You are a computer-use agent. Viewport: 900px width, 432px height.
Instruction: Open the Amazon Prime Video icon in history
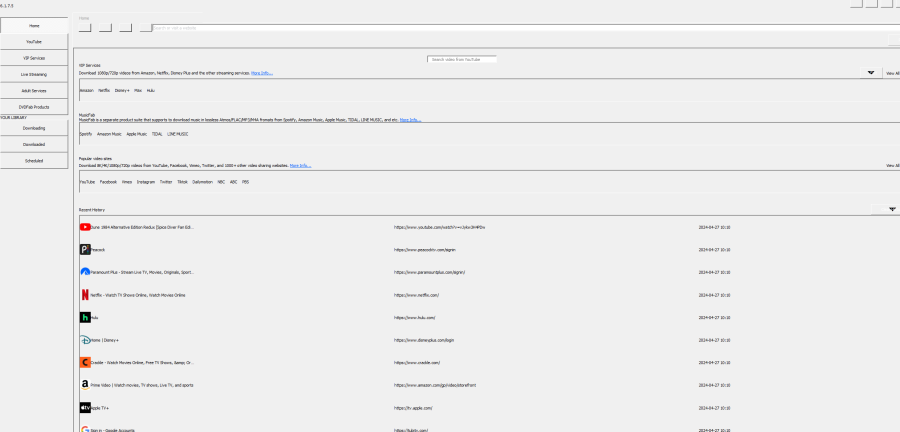click(x=85, y=385)
